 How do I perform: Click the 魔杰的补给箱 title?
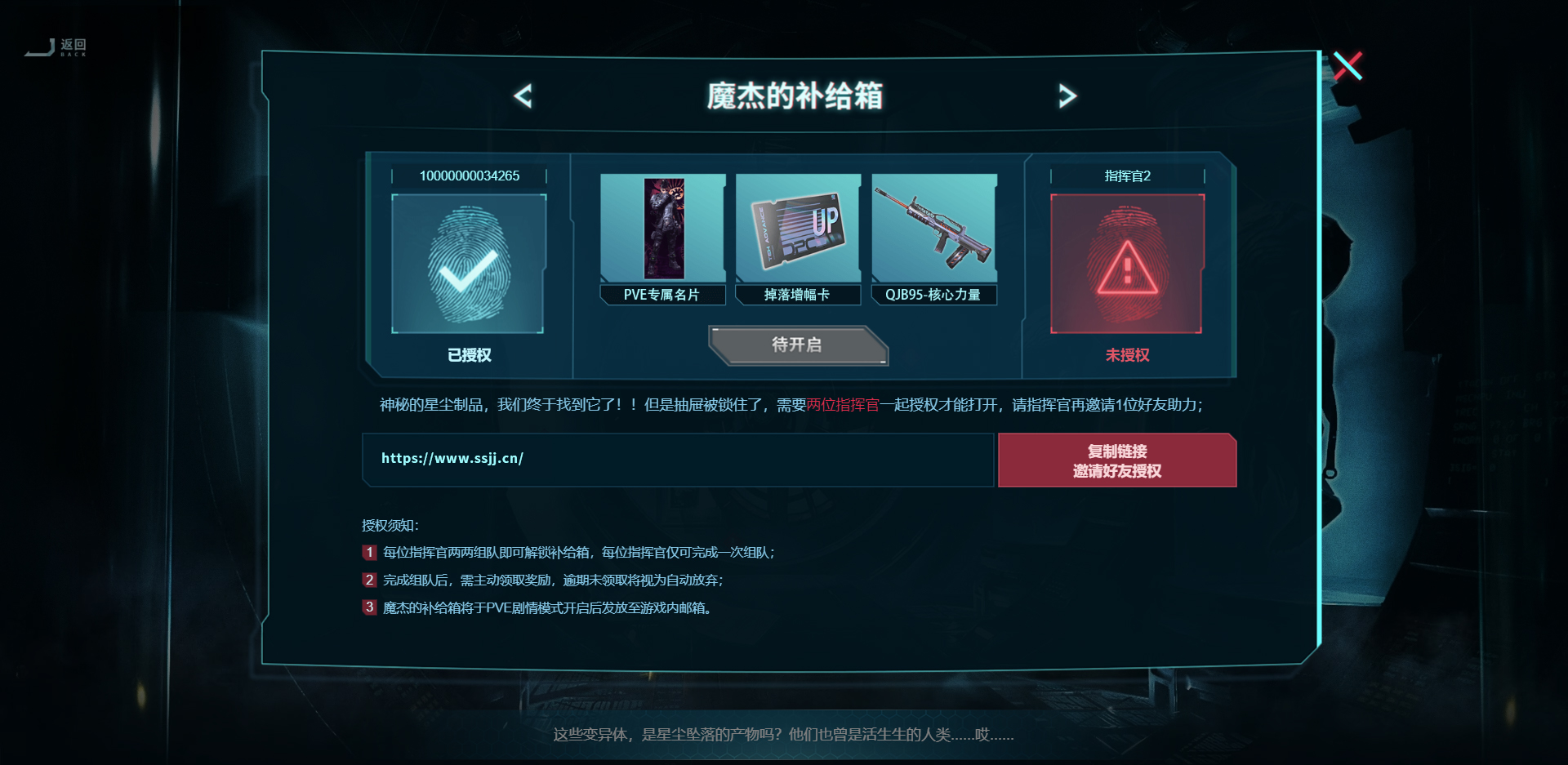(795, 96)
